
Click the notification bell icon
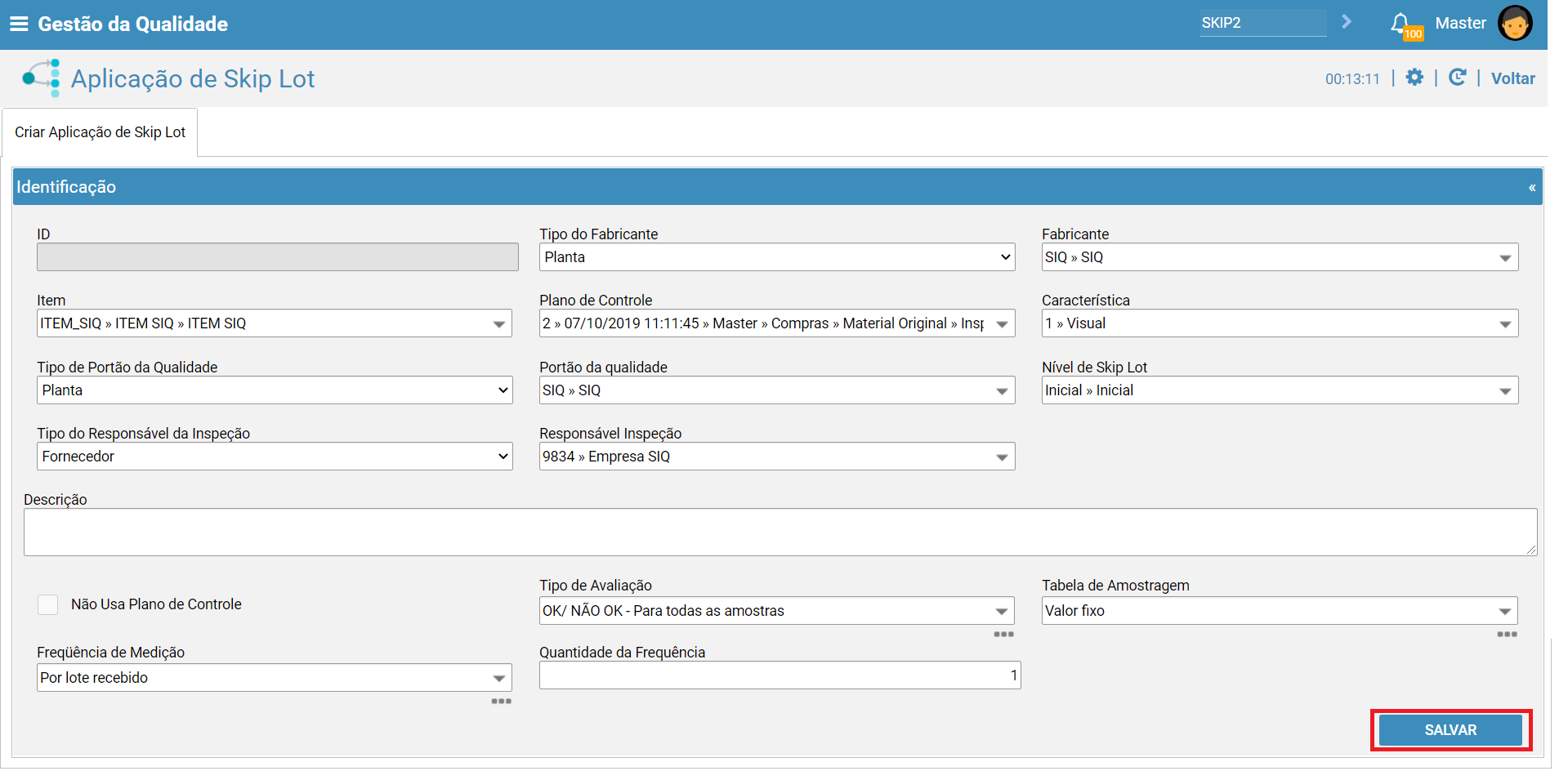pyautogui.click(x=1400, y=23)
